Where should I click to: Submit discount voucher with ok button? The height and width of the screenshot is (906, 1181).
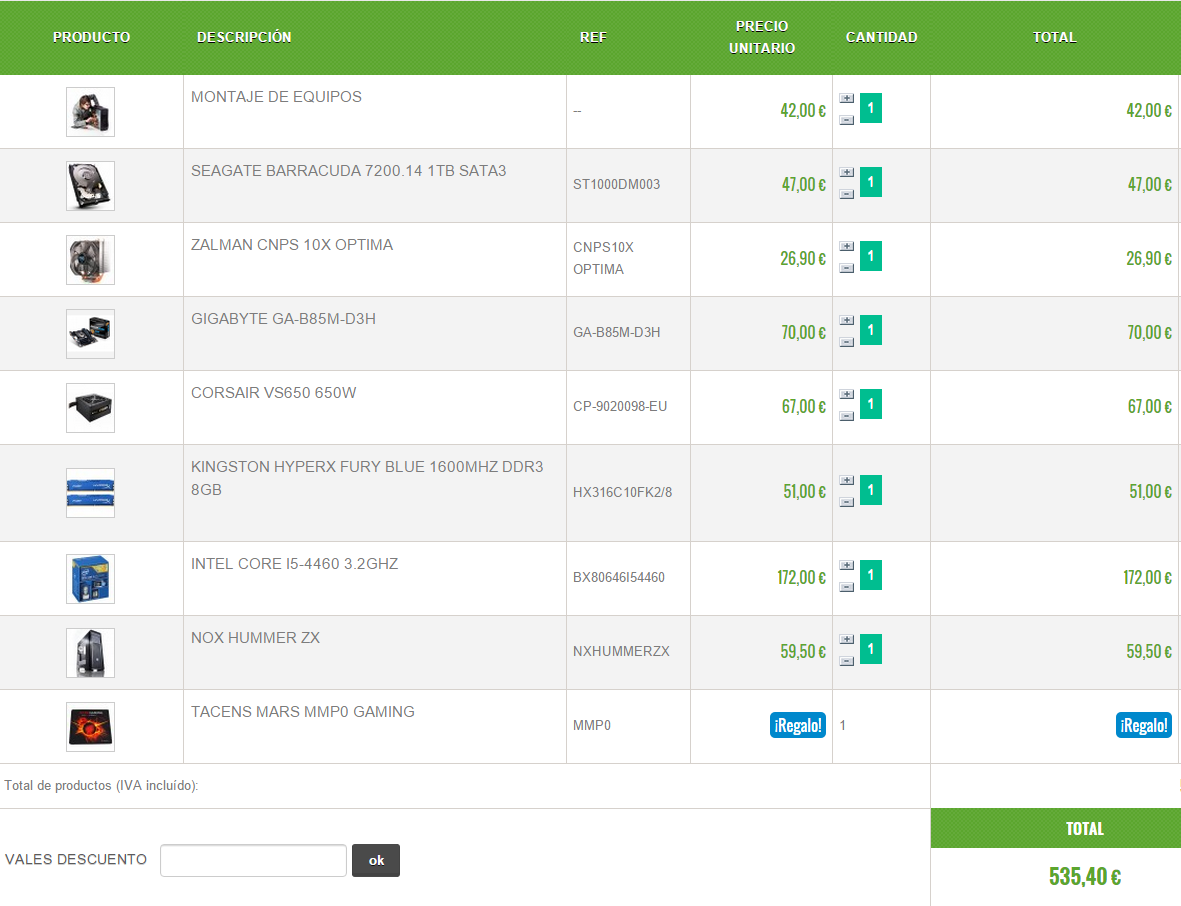click(x=376, y=860)
